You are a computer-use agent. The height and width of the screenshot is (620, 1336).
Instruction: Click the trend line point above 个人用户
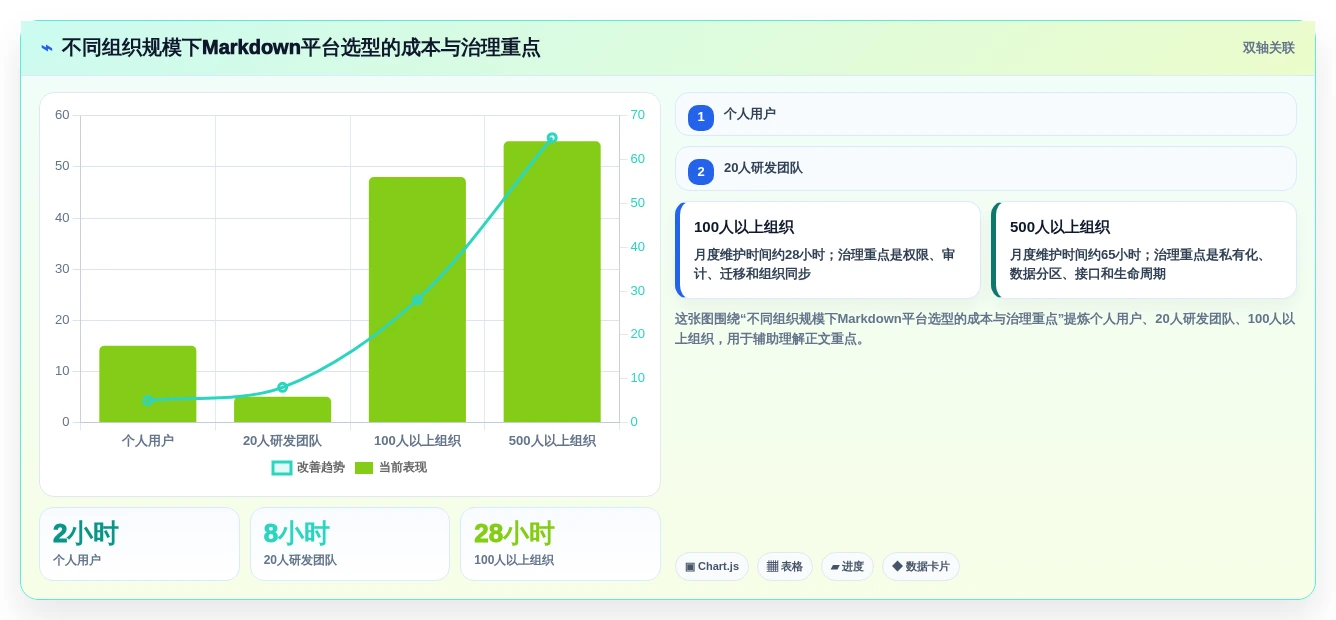148,400
